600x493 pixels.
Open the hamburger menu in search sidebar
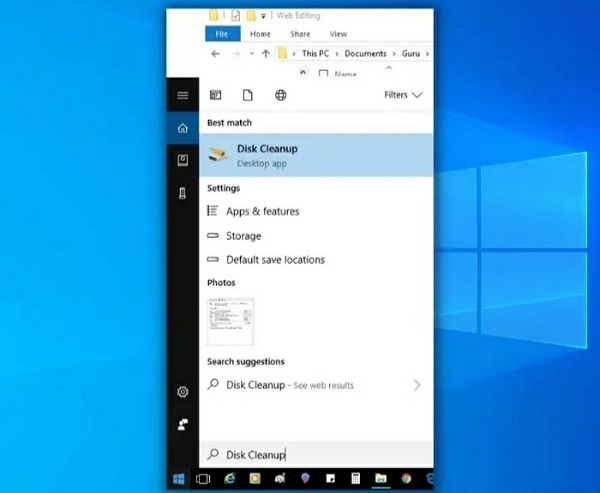[183, 95]
